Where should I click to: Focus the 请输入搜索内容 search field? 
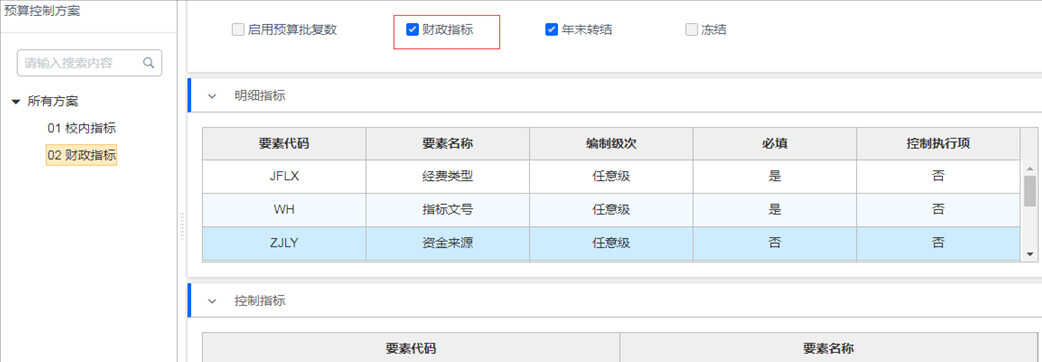[x=90, y=63]
